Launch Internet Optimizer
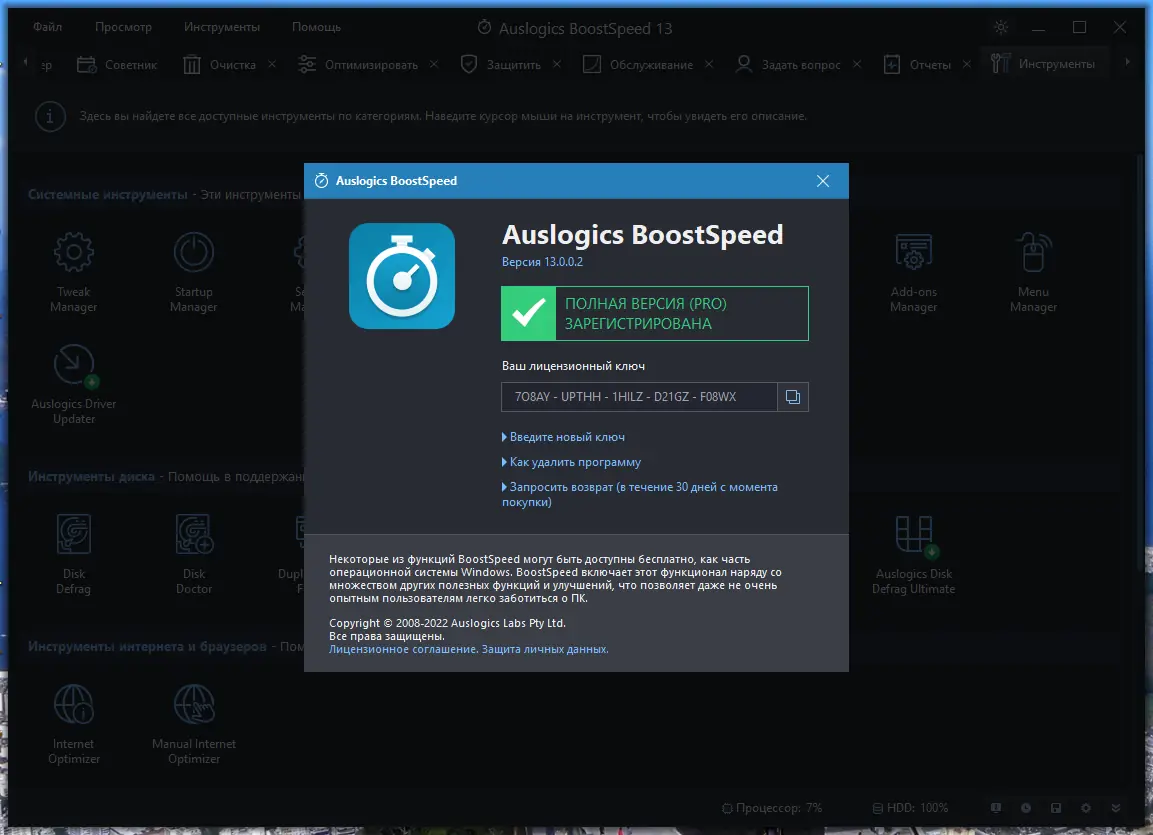Viewport: 1153px width, 835px height. coord(73,720)
